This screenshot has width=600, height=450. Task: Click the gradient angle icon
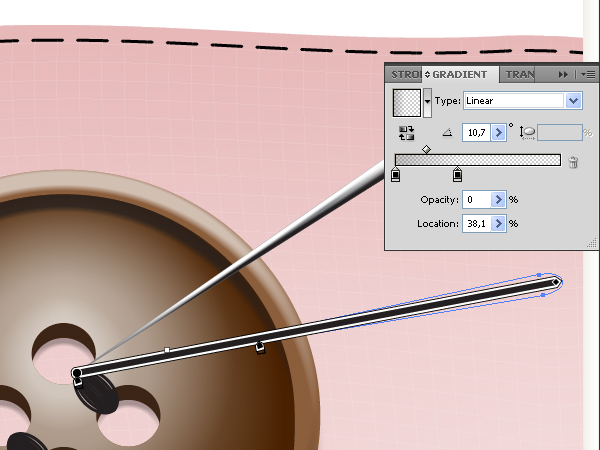coord(447,133)
